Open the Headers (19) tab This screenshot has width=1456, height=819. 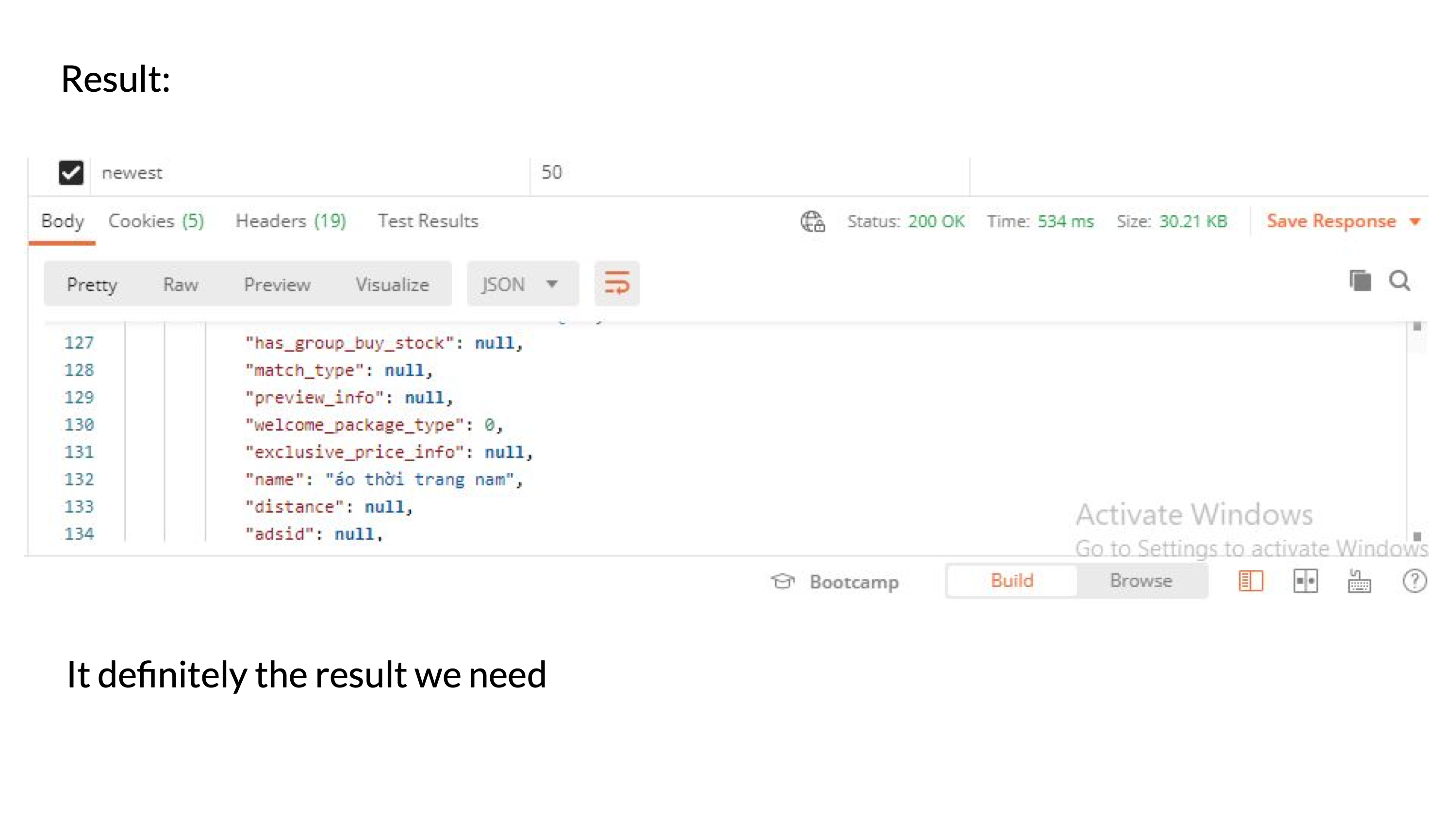291,221
